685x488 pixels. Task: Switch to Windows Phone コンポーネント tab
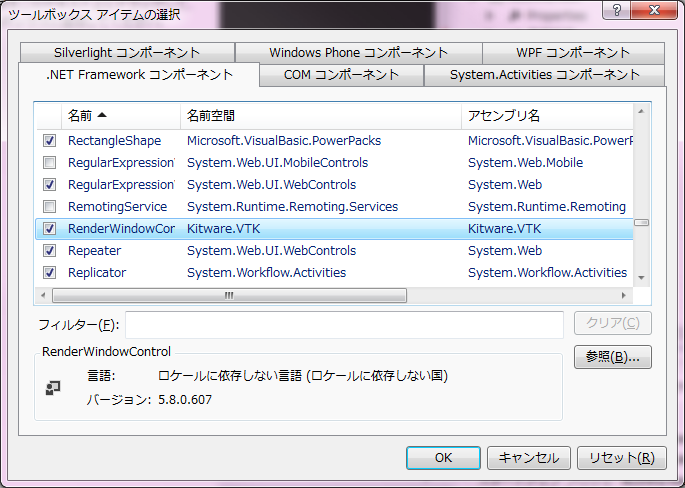tap(359, 53)
